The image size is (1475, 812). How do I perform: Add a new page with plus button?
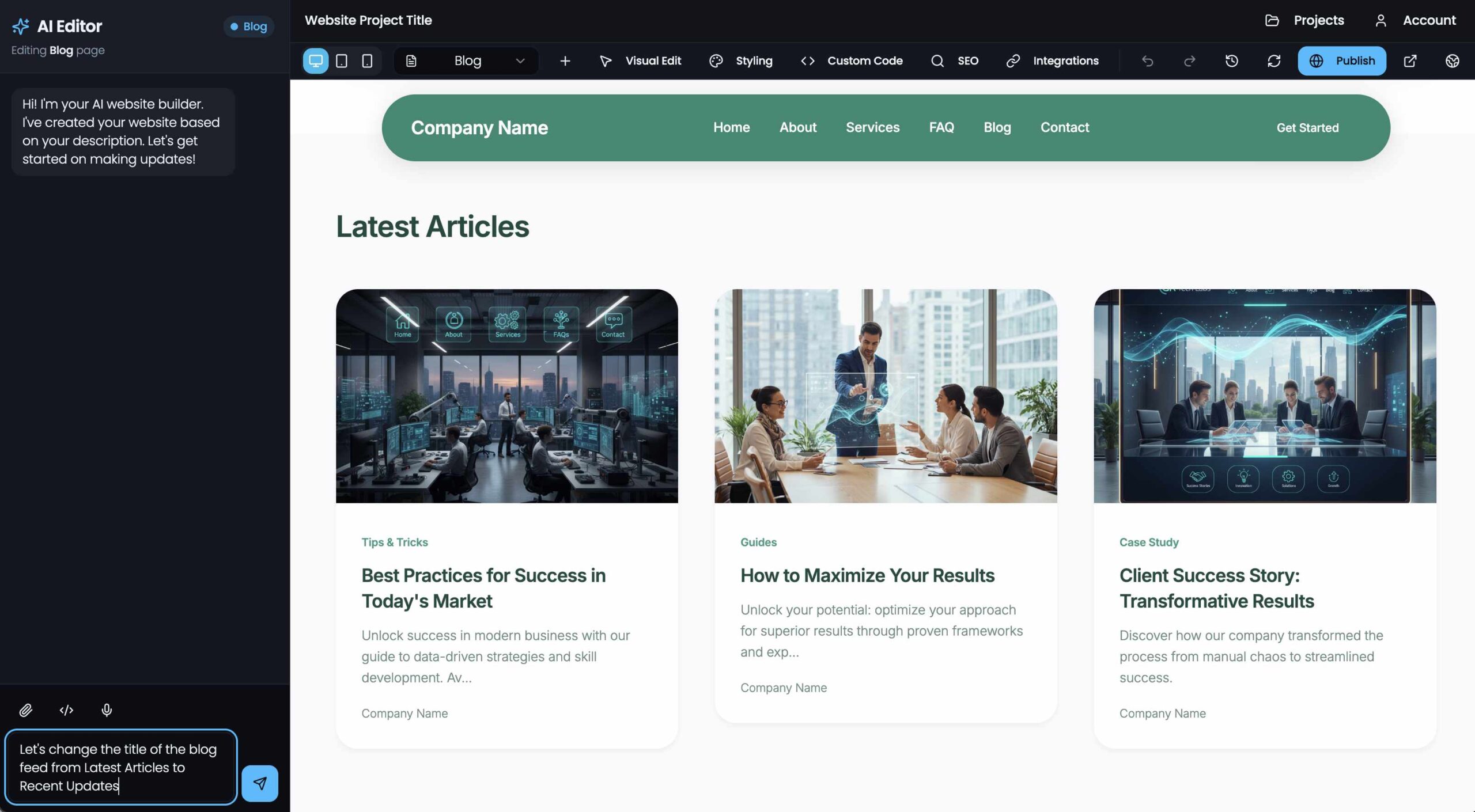click(x=565, y=60)
